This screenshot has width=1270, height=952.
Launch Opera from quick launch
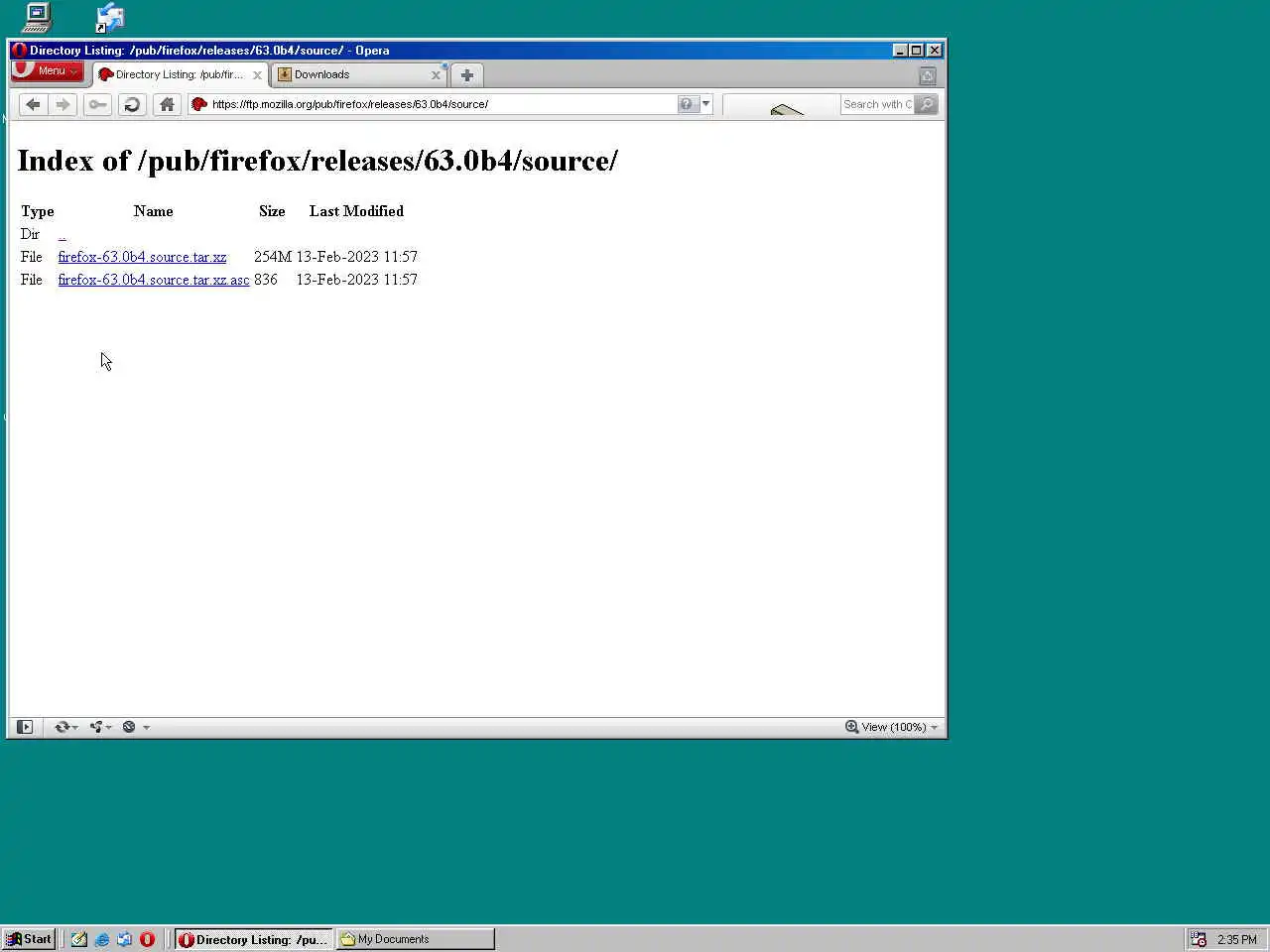(148, 939)
